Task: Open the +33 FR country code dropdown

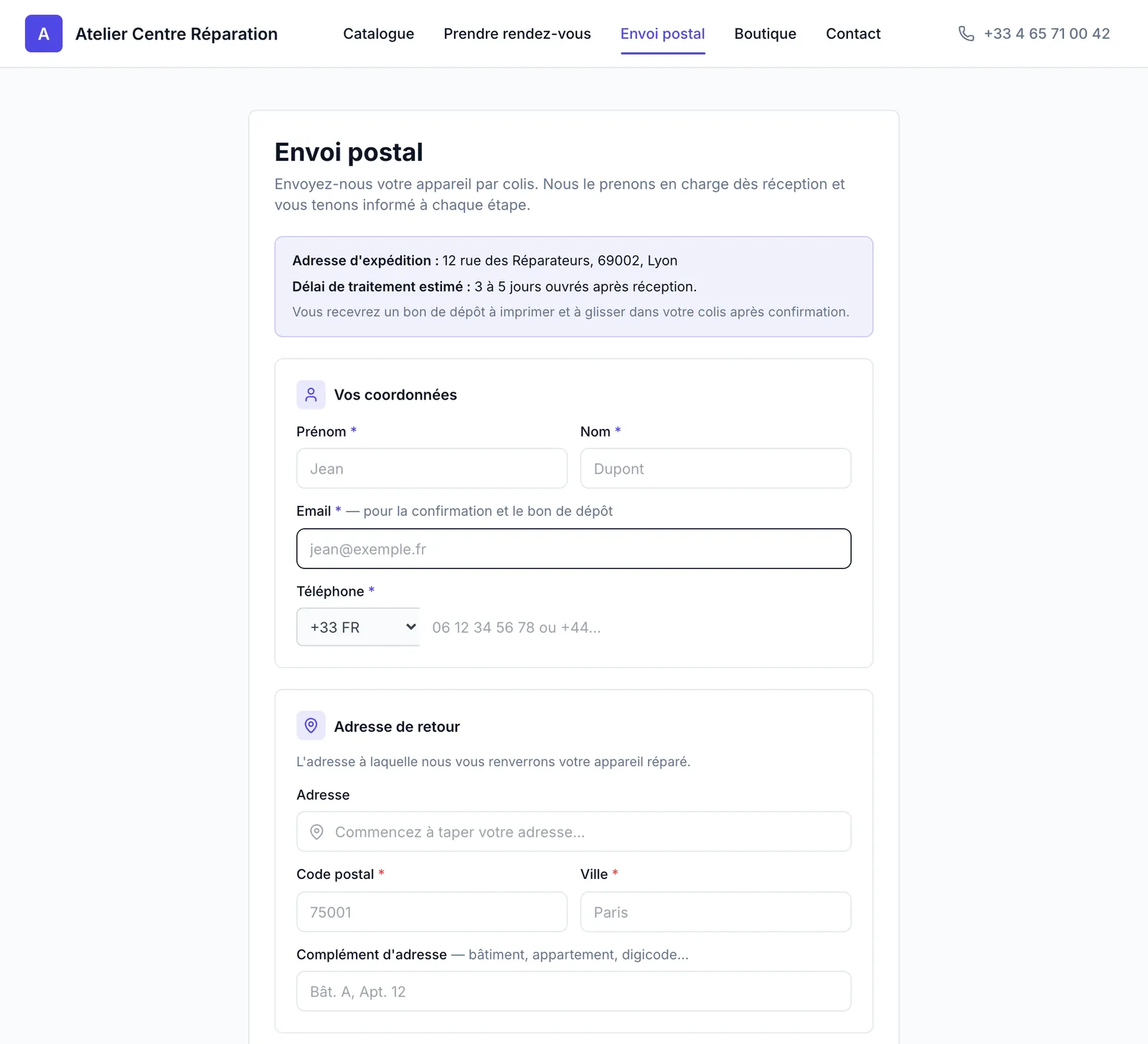Action: pyautogui.click(x=358, y=627)
